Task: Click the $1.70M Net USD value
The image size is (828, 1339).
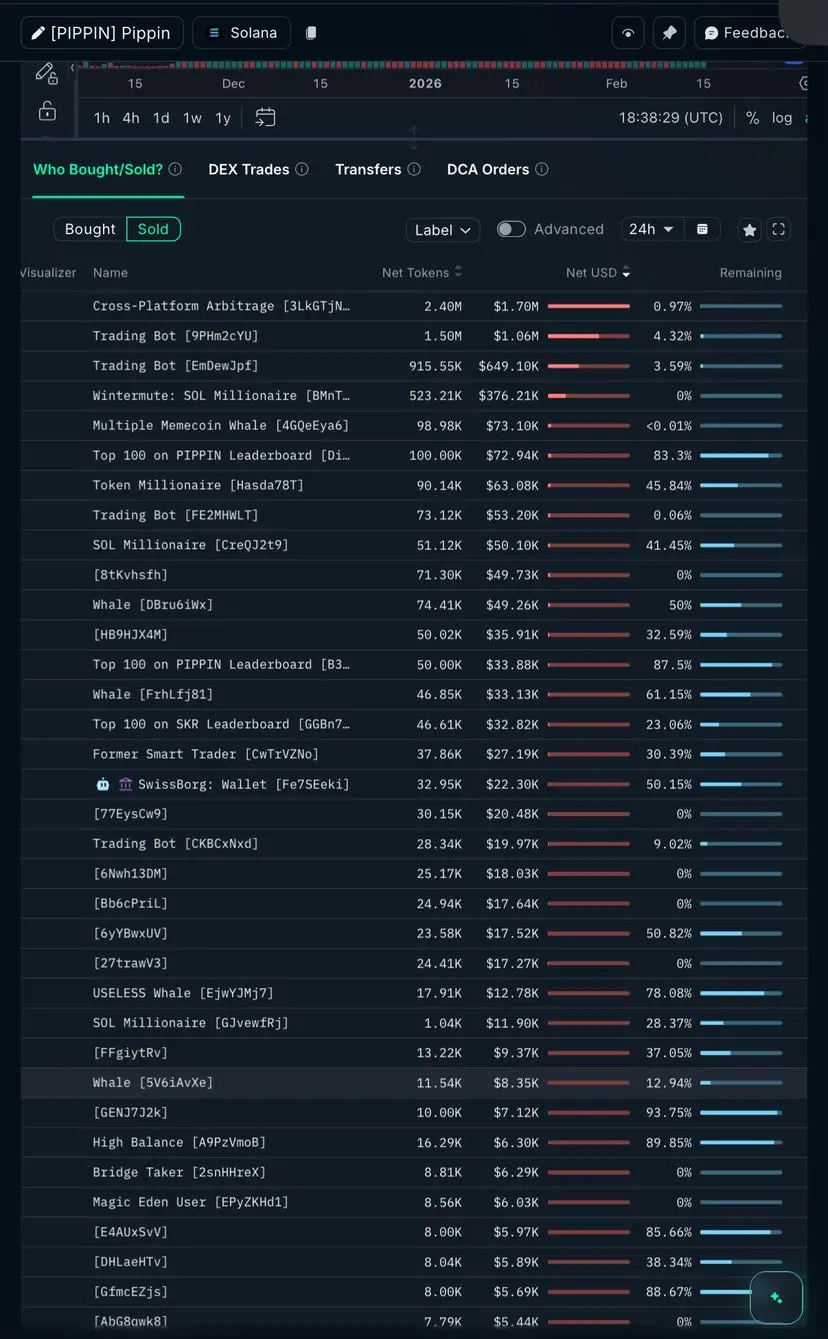Action: coord(516,306)
